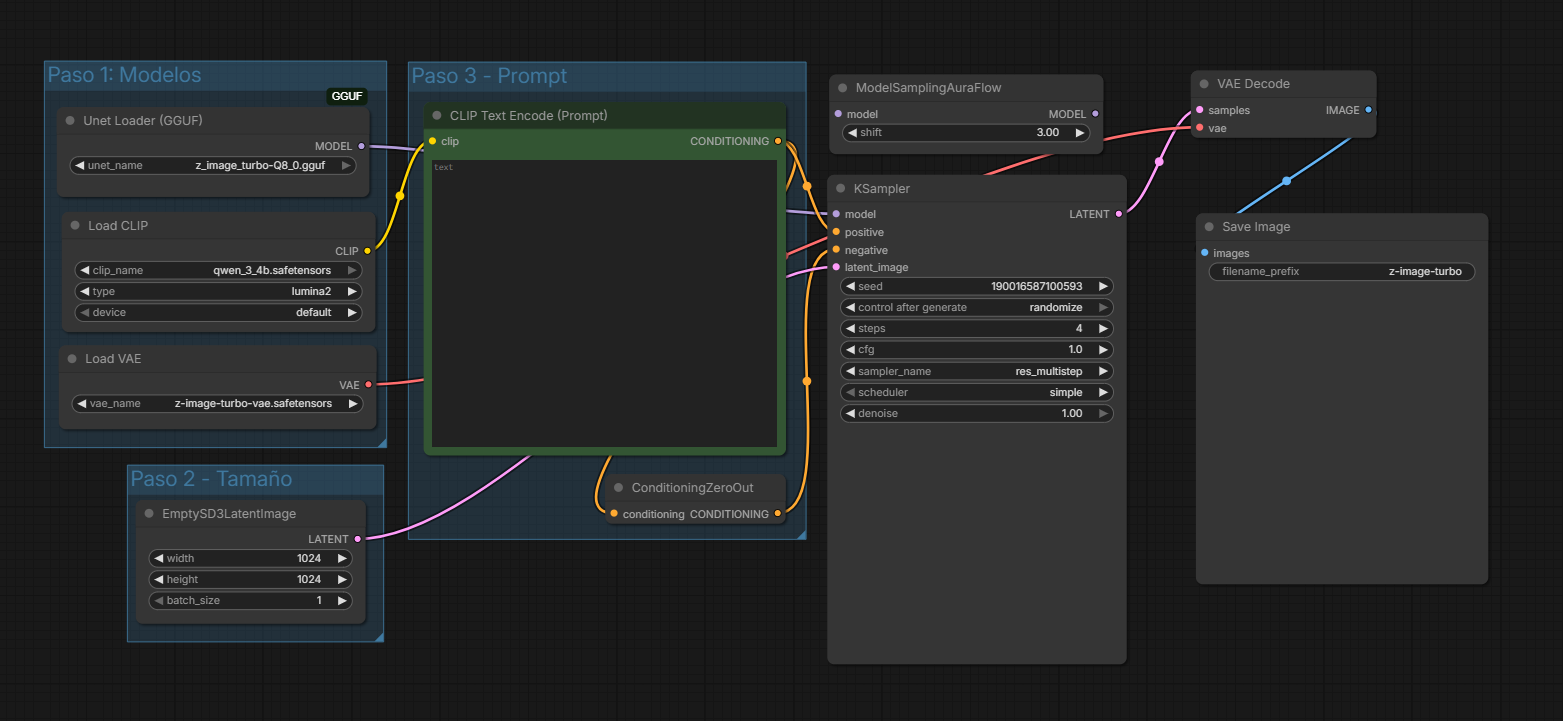This screenshot has height=721, width=1563.
Task: Collapse the ConditioningZeroOut node
Action: 619,487
